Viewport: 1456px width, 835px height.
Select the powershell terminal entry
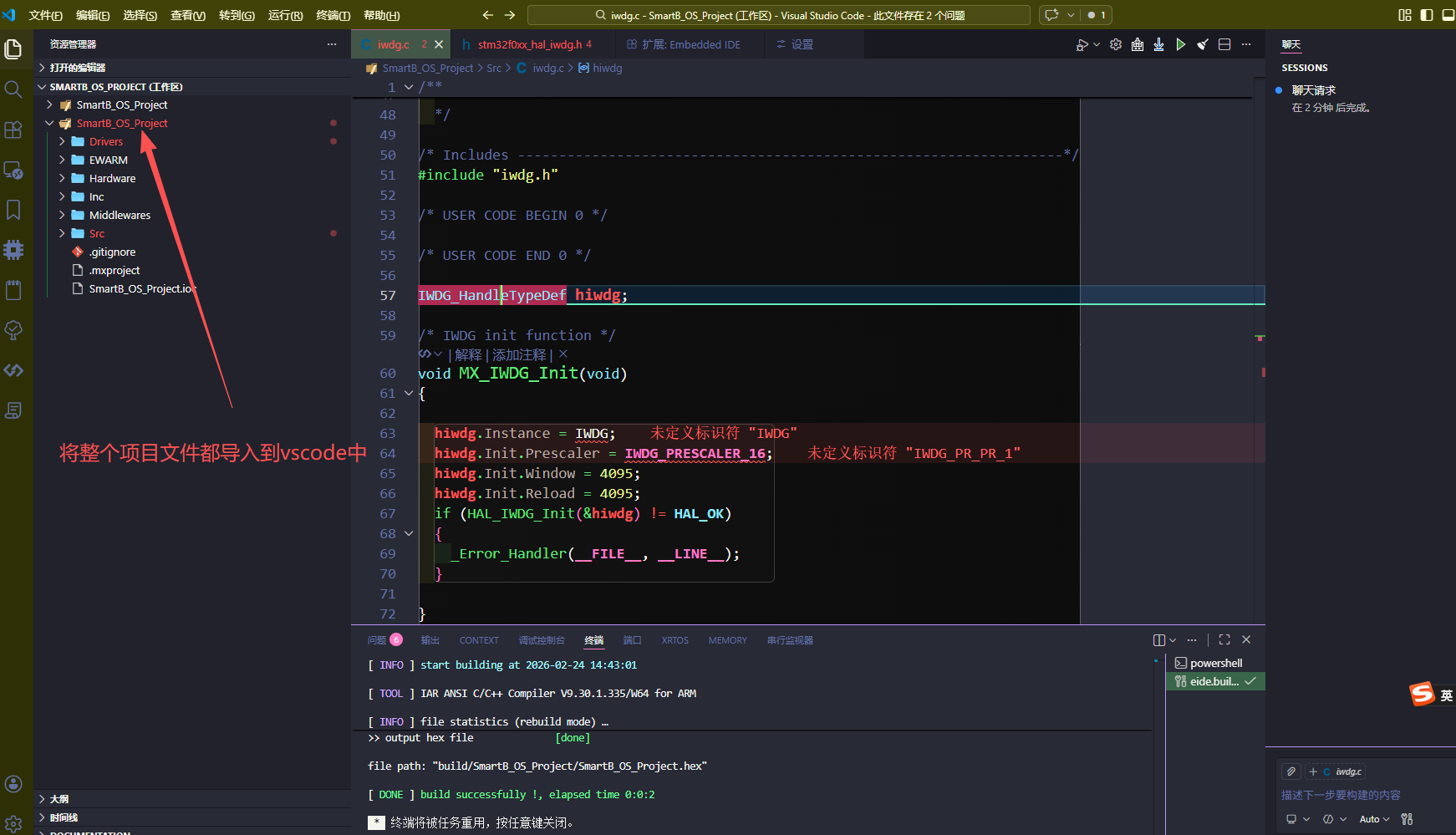pos(1215,663)
